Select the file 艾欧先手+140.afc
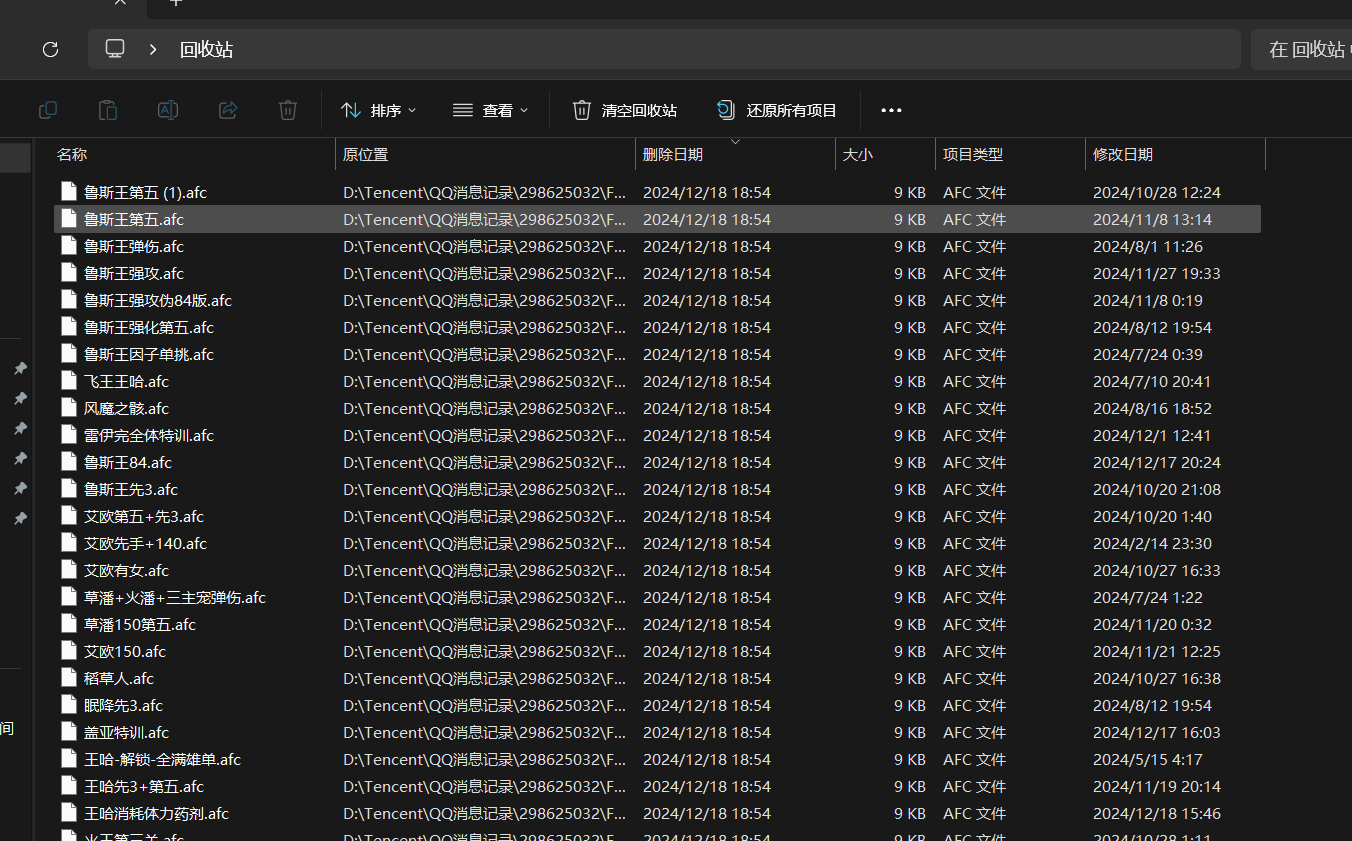Screen dimensions: 1352x841 [x=657, y=543]
